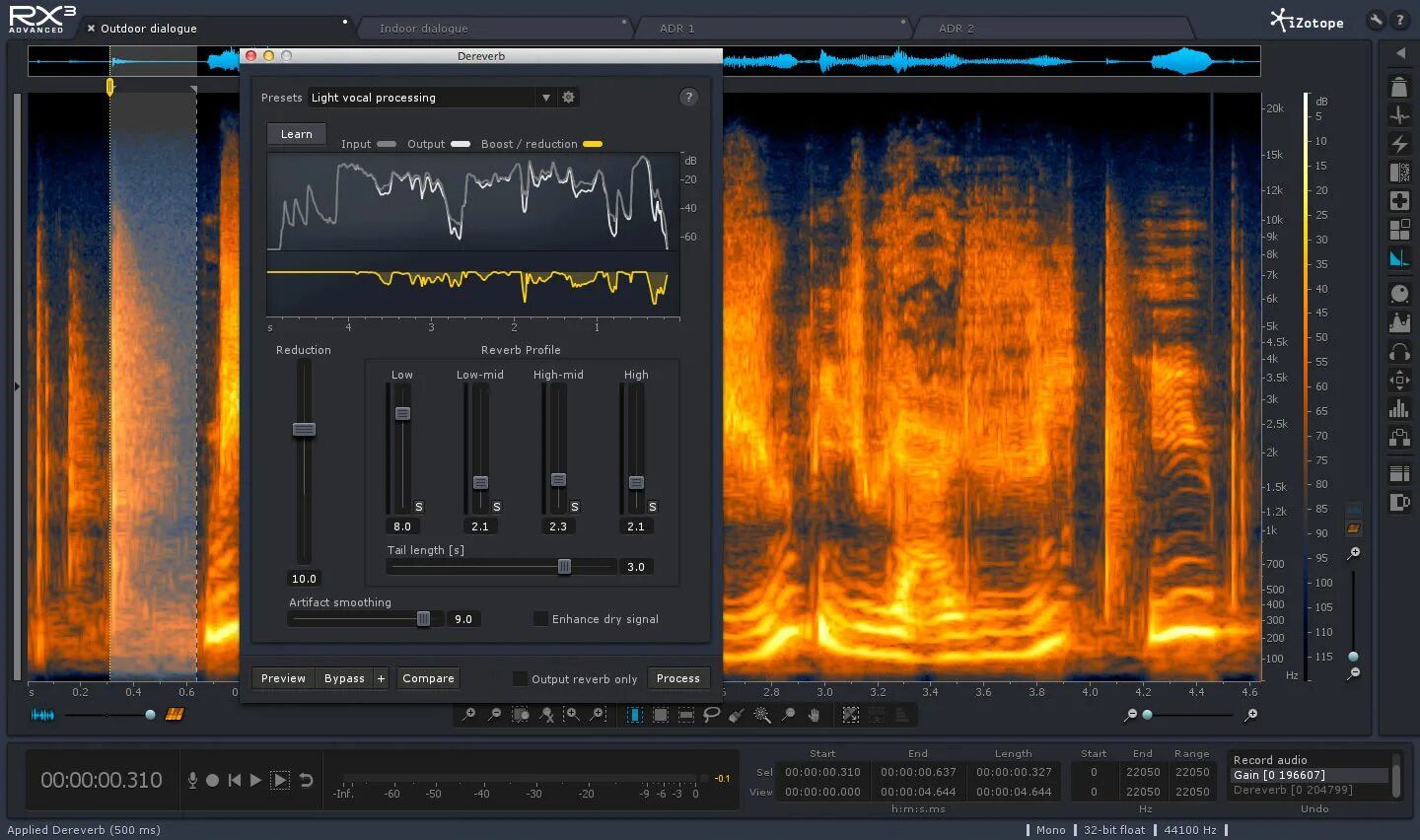Open the Denoise module icon
The height and width of the screenshot is (840, 1420).
[1399, 173]
